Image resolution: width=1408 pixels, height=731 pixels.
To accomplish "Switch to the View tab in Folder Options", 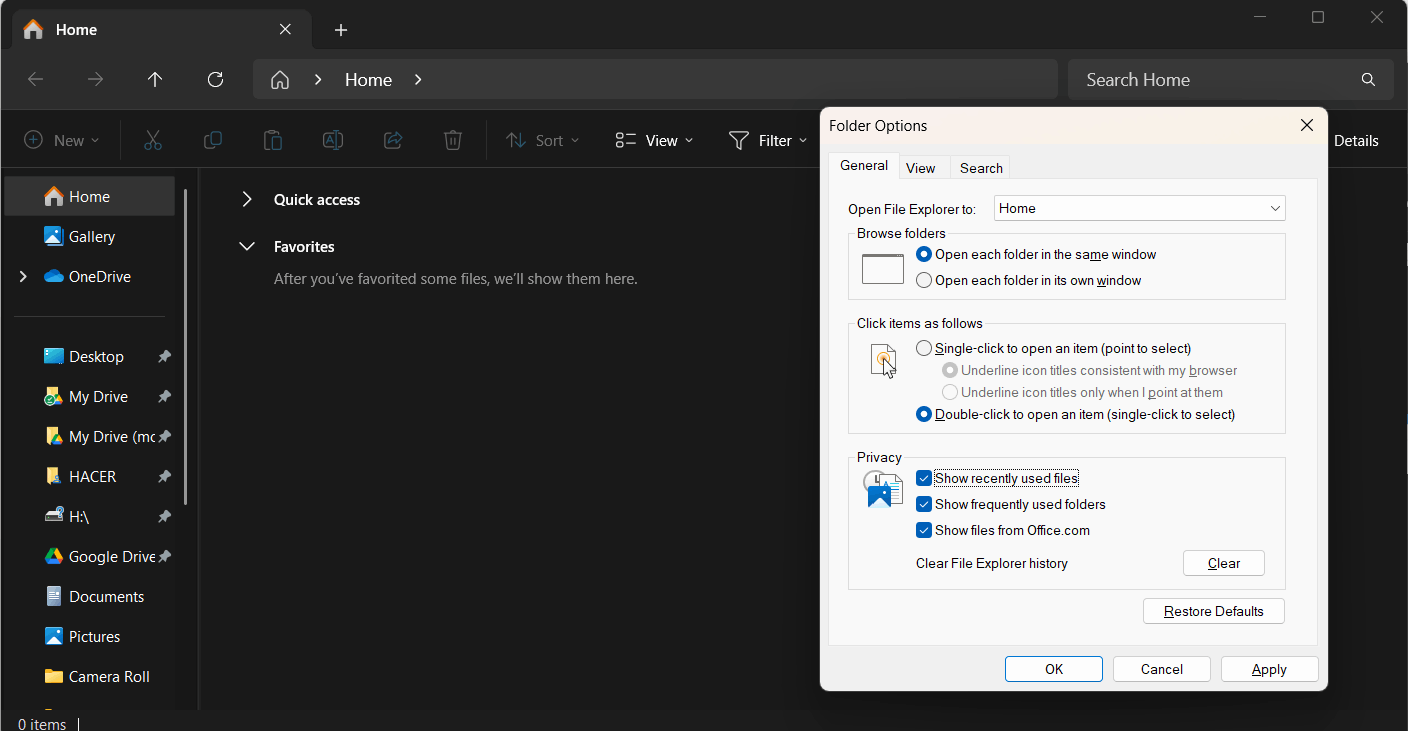I will click(x=922, y=167).
